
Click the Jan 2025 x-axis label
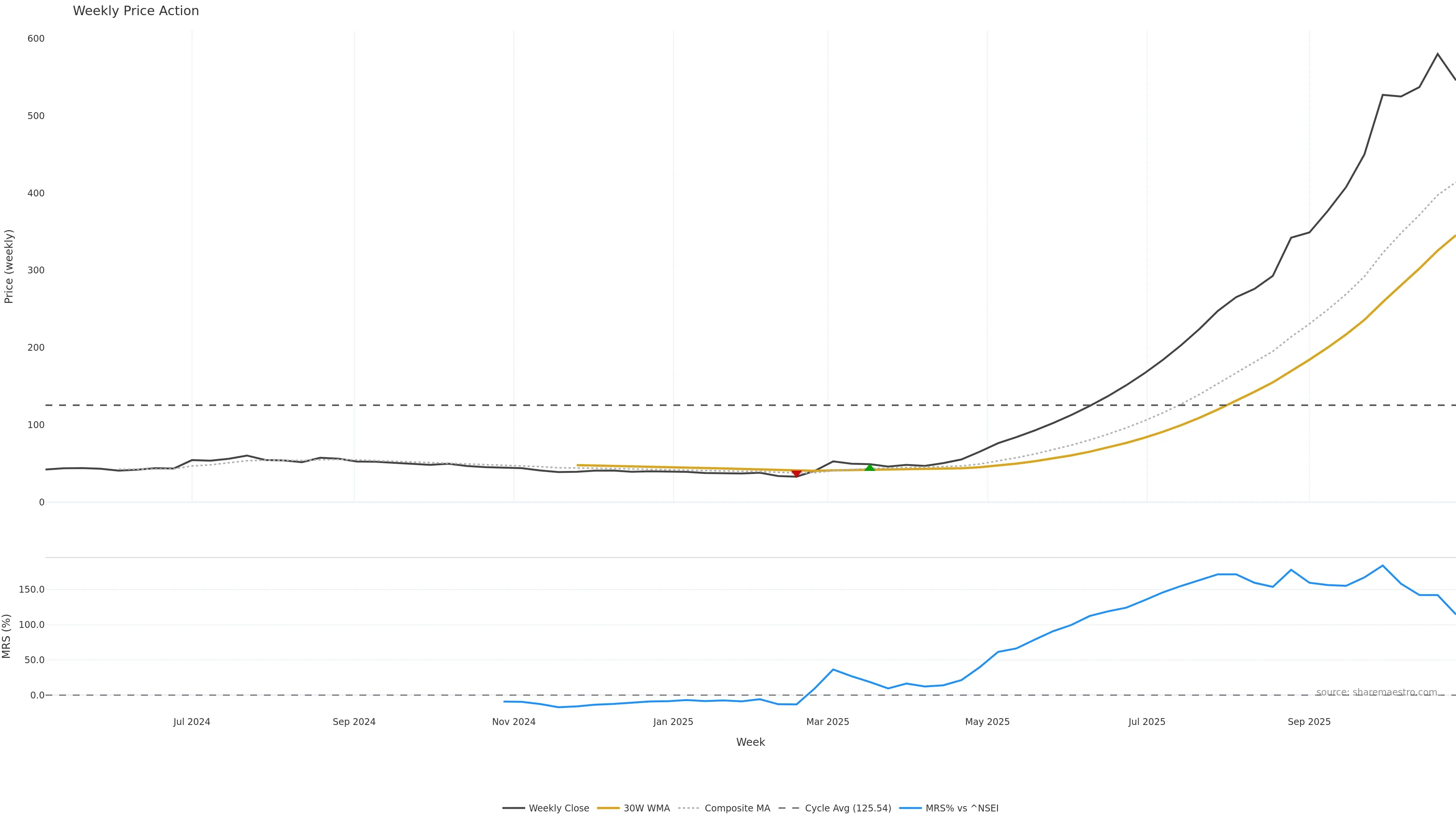pyautogui.click(x=673, y=722)
